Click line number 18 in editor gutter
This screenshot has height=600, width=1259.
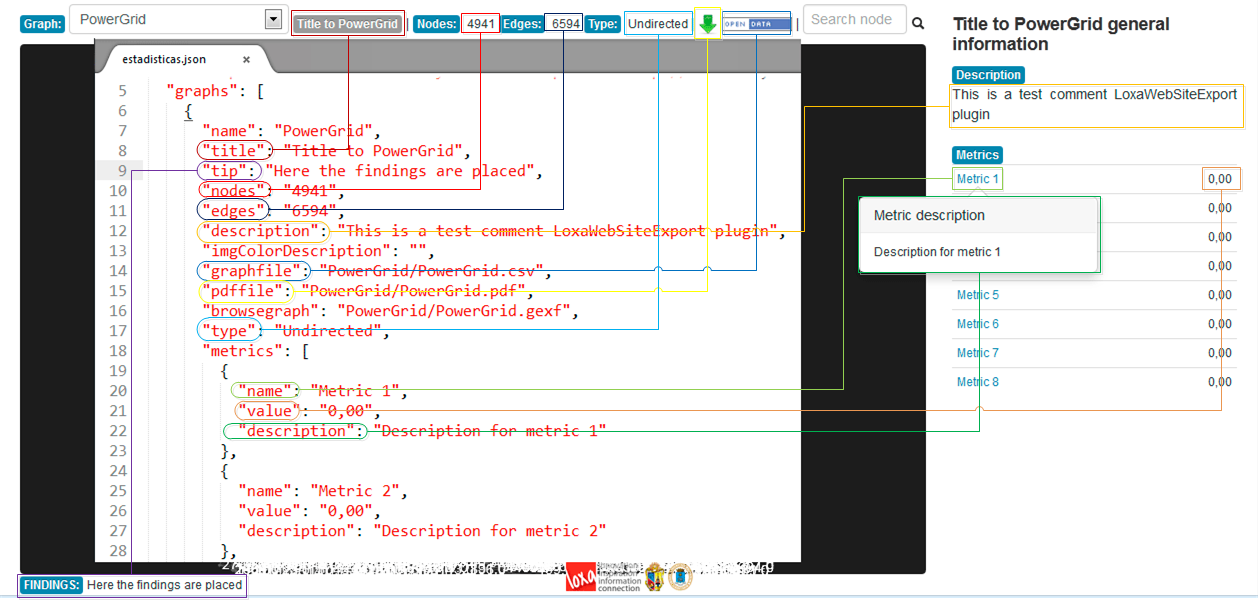(x=117, y=351)
